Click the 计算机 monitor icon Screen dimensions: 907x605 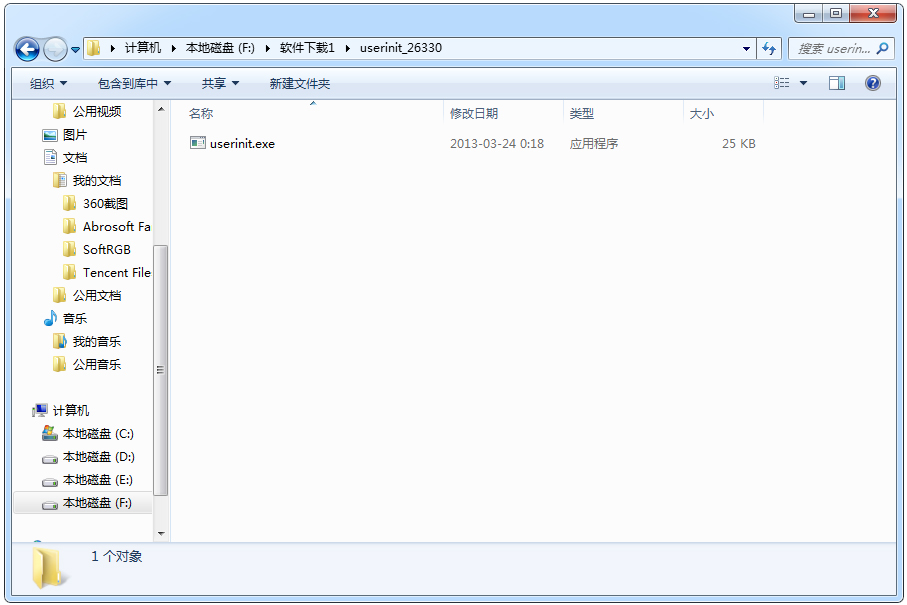click(40, 411)
